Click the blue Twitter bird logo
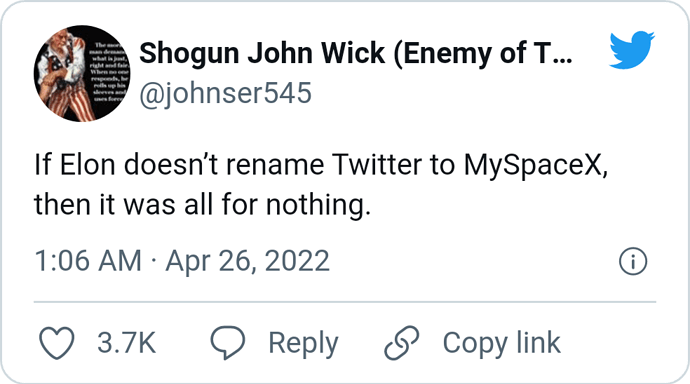 coord(632,50)
